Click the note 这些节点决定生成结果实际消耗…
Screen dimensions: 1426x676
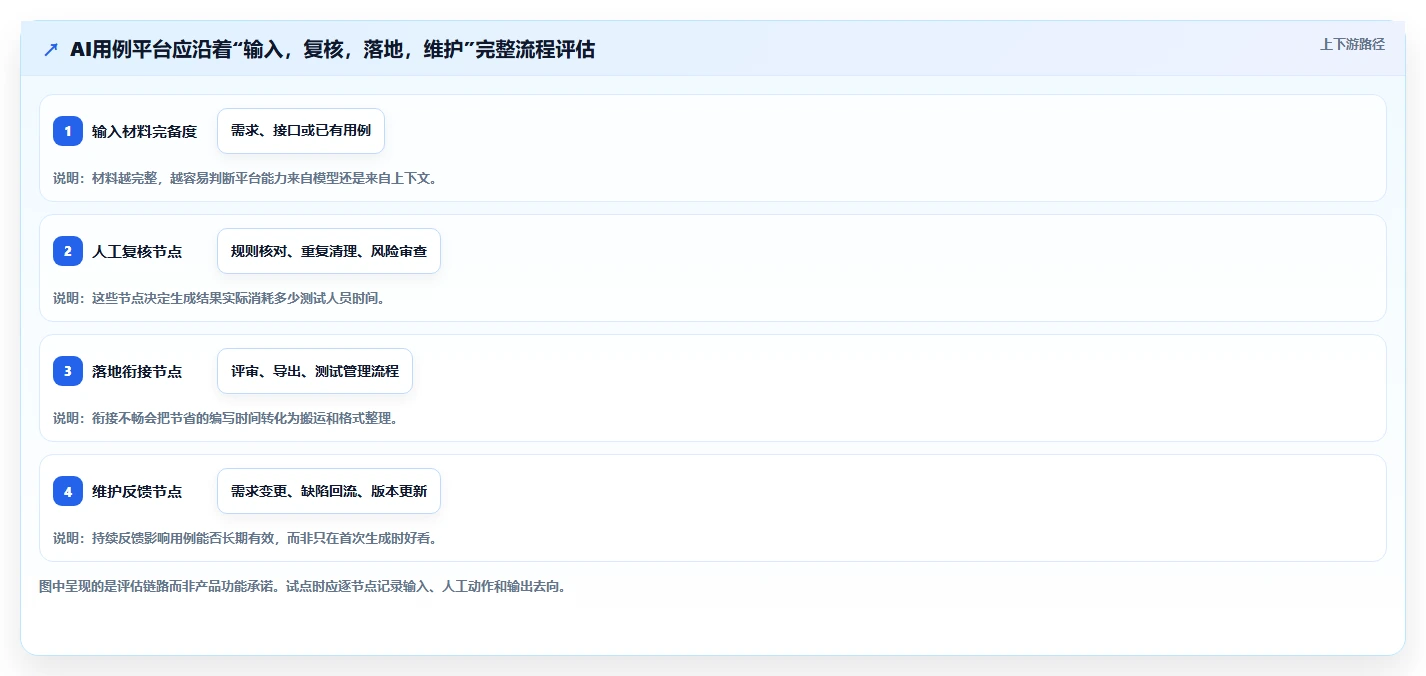coord(219,298)
